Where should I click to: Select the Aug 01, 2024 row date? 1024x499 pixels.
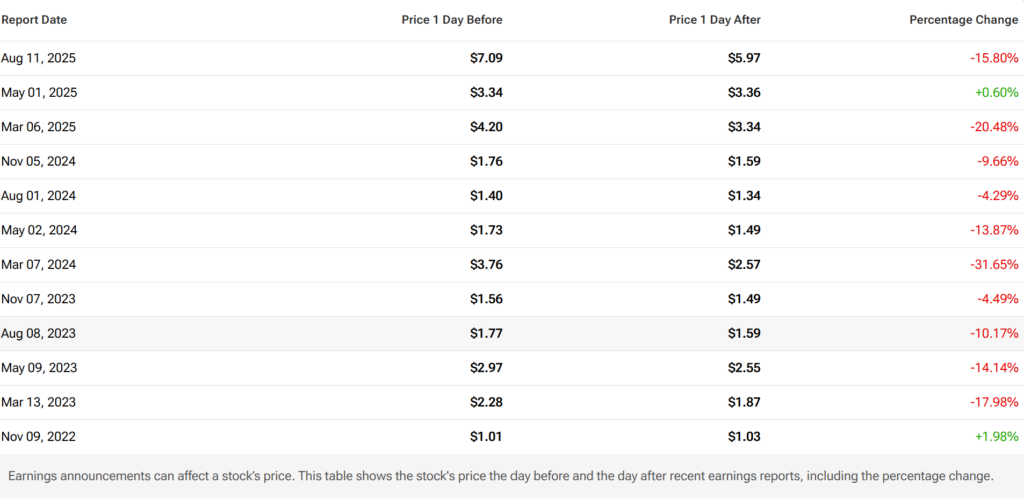coord(38,196)
